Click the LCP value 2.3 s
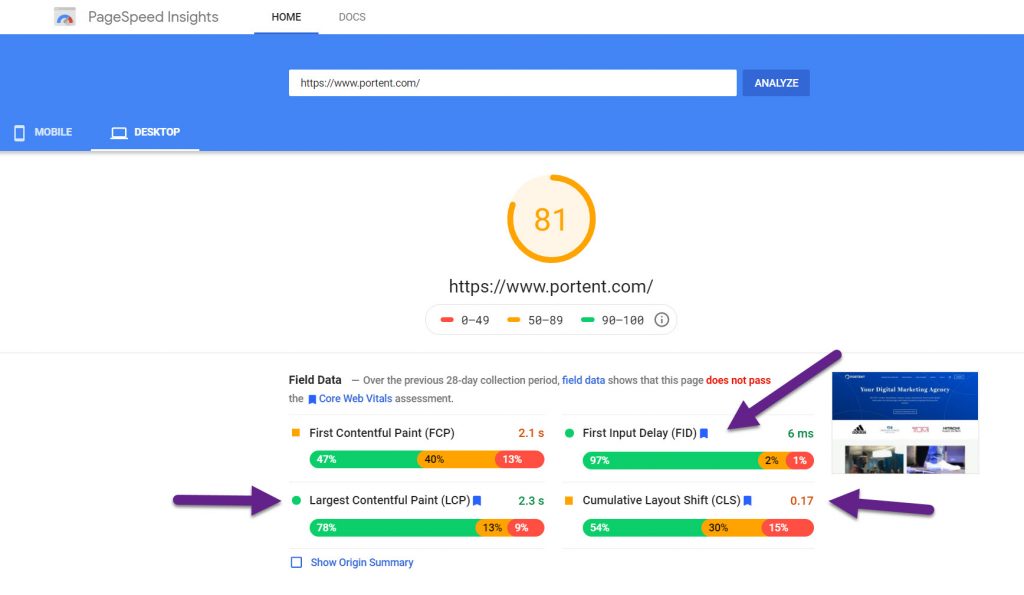The image size is (1024, 595). coord(531,501)
